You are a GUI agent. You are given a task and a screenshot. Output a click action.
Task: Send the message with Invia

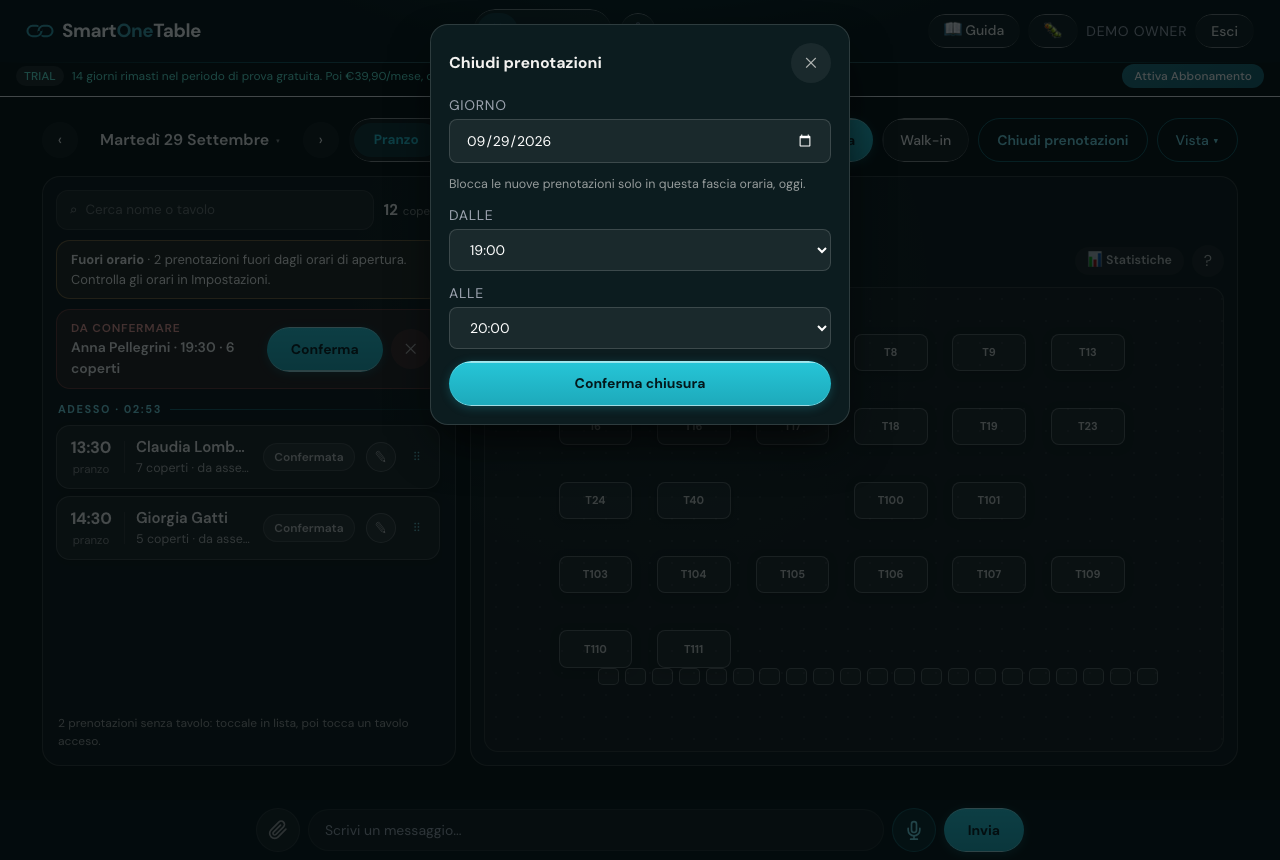click(984, 830)
